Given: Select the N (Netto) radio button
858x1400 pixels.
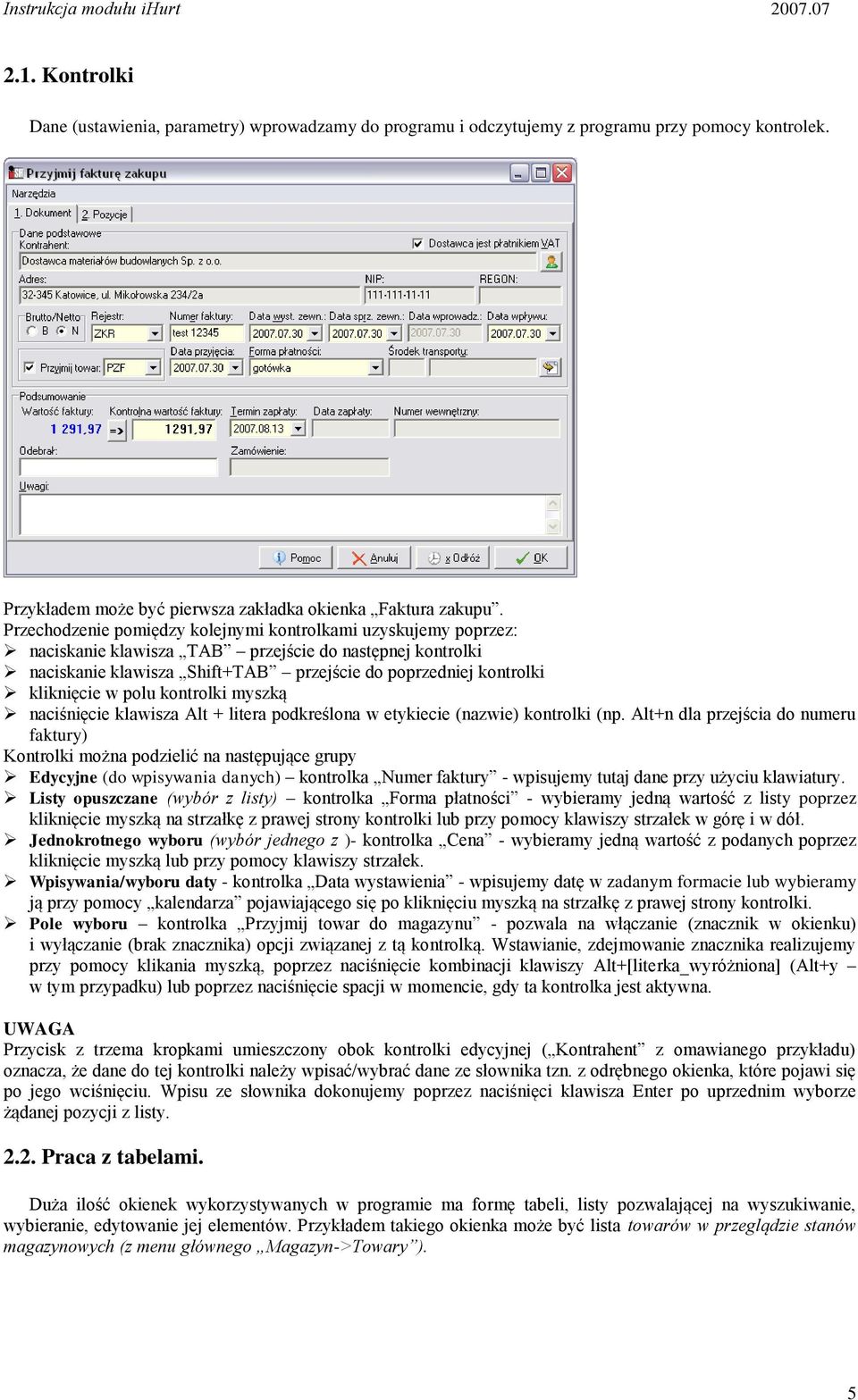Looking at the screenshot, I should tap(61, 331).
